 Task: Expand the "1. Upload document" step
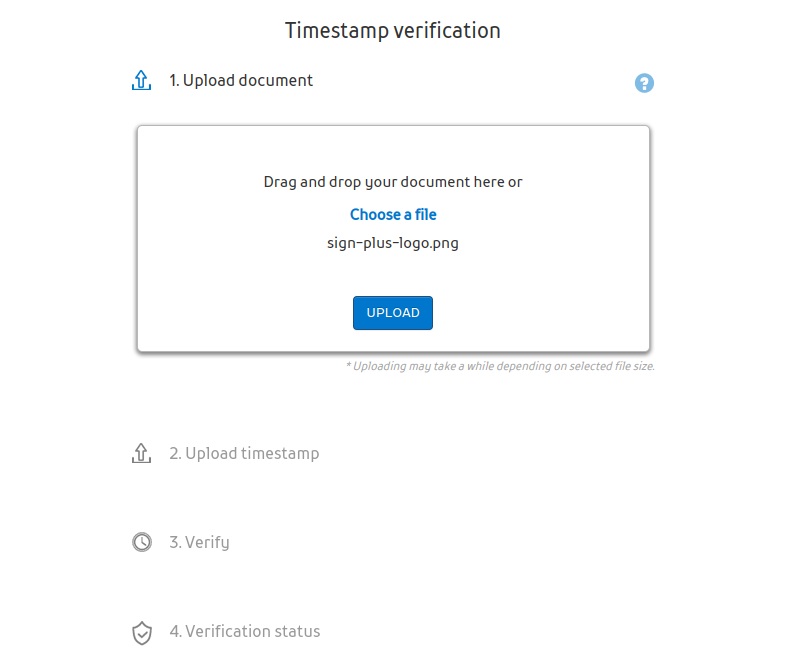[240, 81]
